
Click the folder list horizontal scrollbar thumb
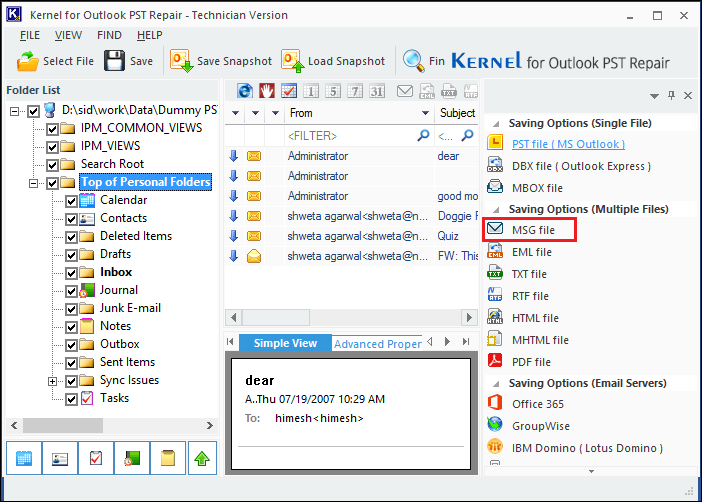(63, 425)
